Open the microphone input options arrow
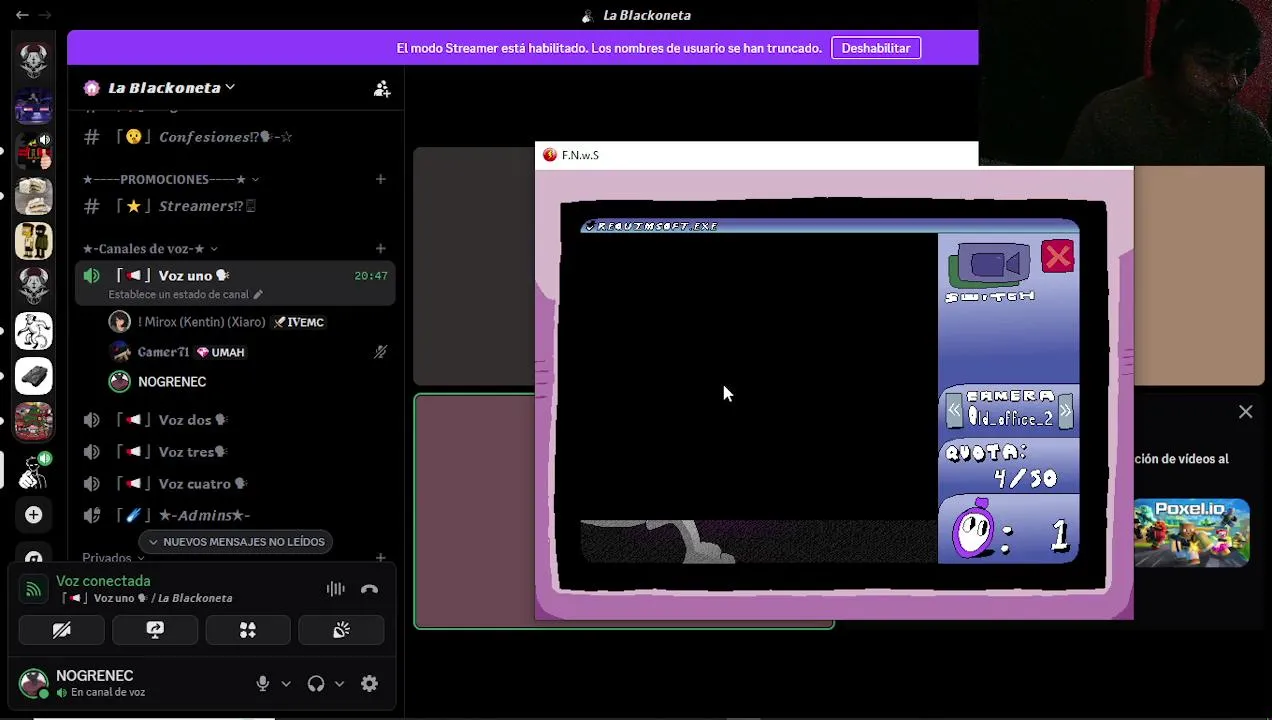Screen dimensions: 1272x720 click(x=286, y=684)
